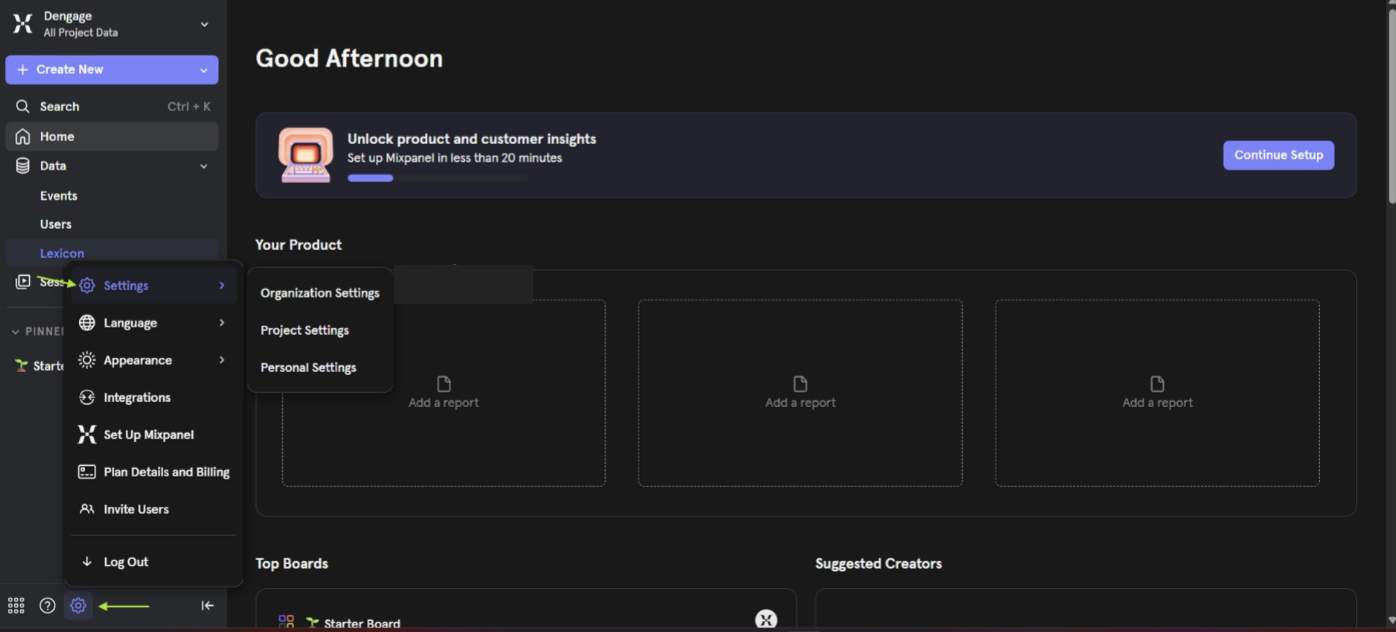This screenshot has width=1396, height=632.
Task: Click the Unlock product and customer insights heading
Action: click(x=472, y=139)
